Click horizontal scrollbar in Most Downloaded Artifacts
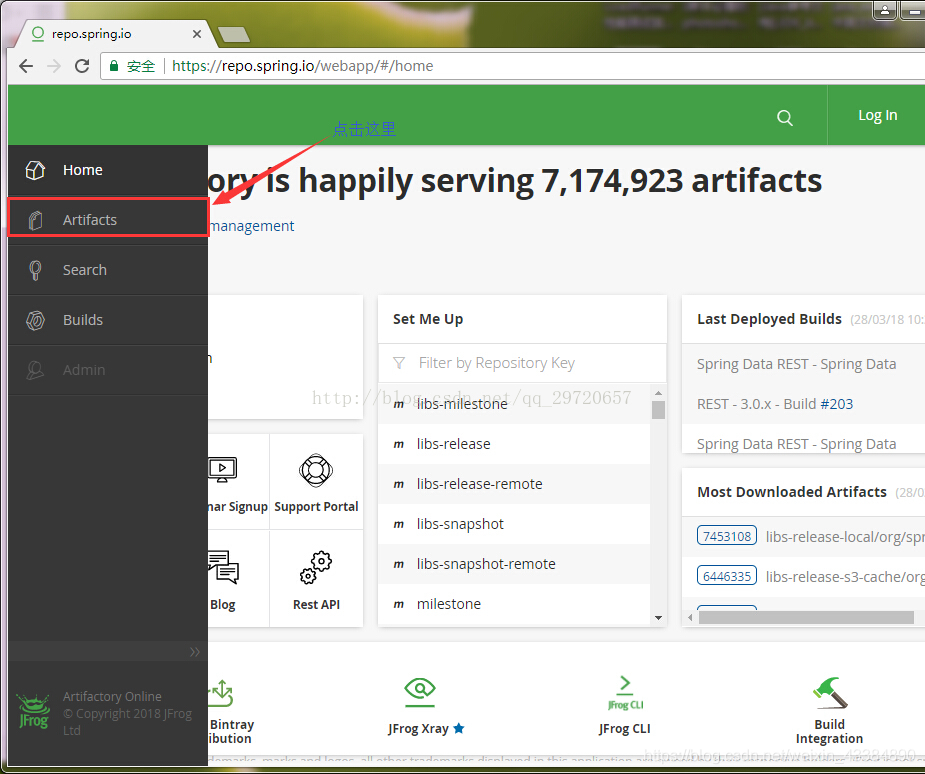 [806, 618]
